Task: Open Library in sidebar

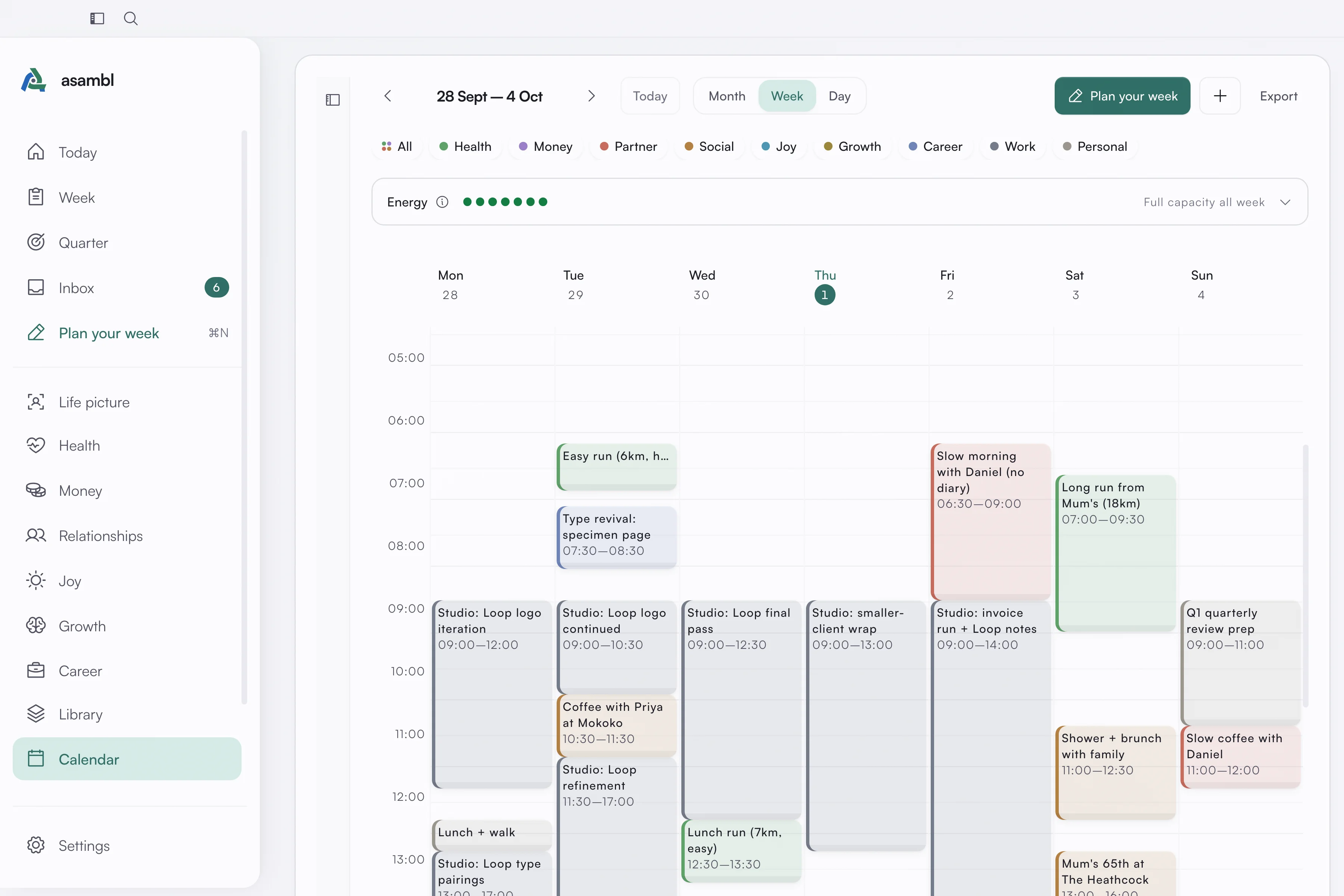Action: pyautogui.click(x=127, y=714)
